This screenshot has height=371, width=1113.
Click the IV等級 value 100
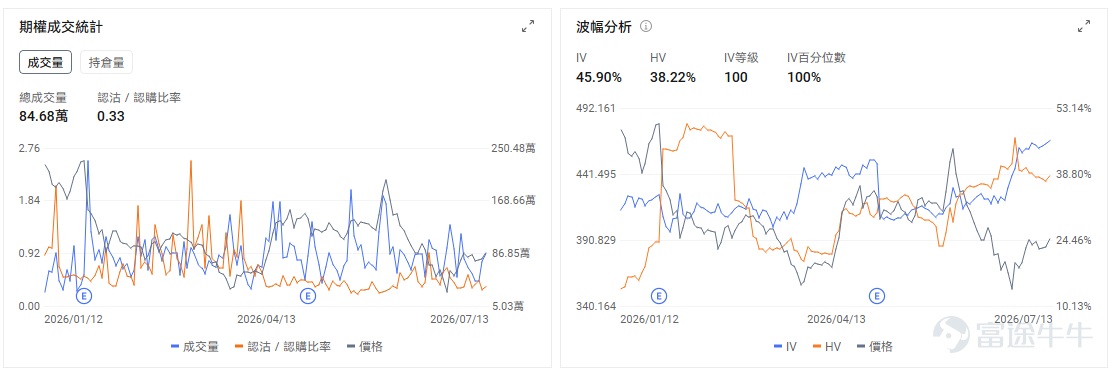pos(735,77)
